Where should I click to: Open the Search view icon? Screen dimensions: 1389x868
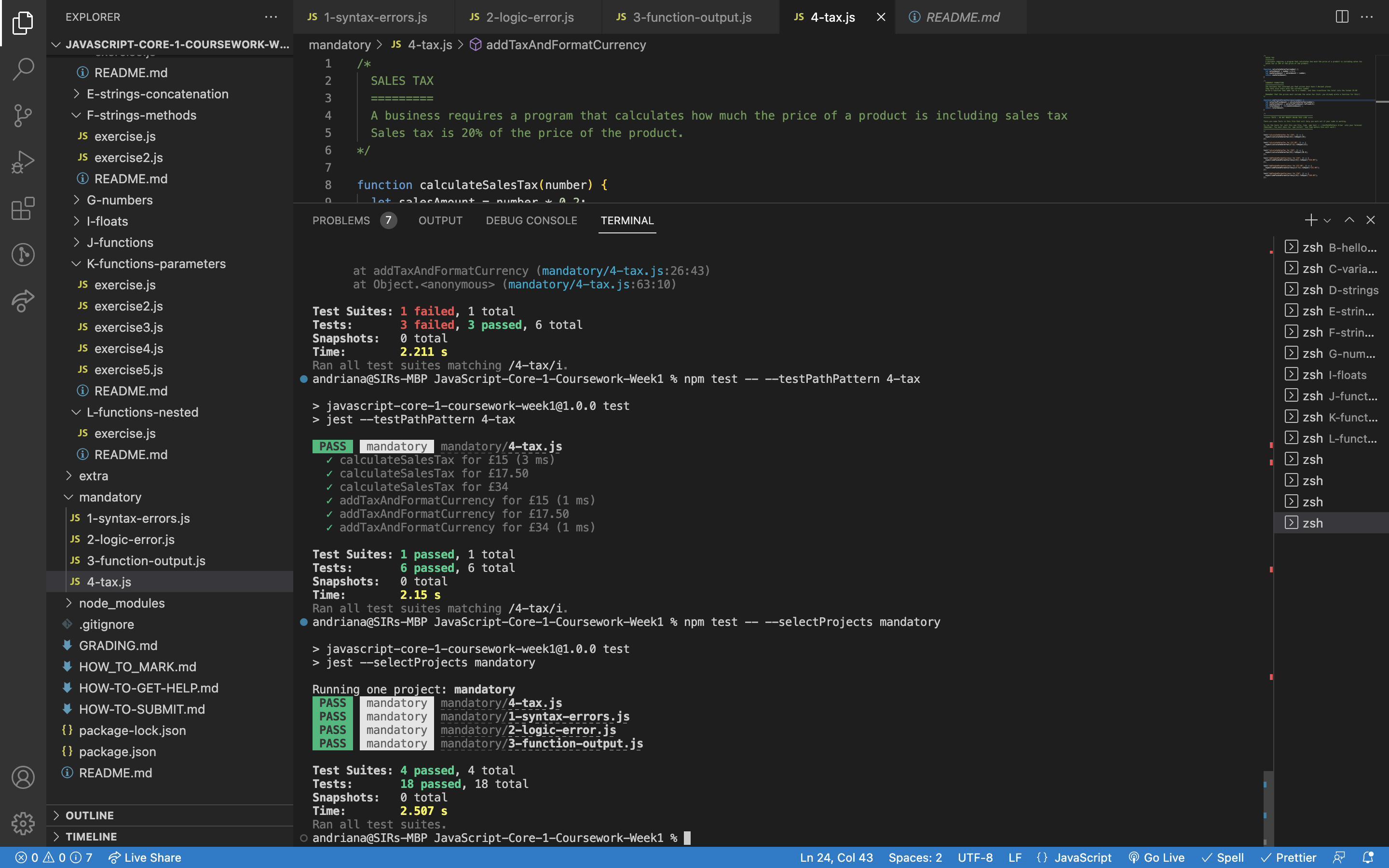(23, 69)
